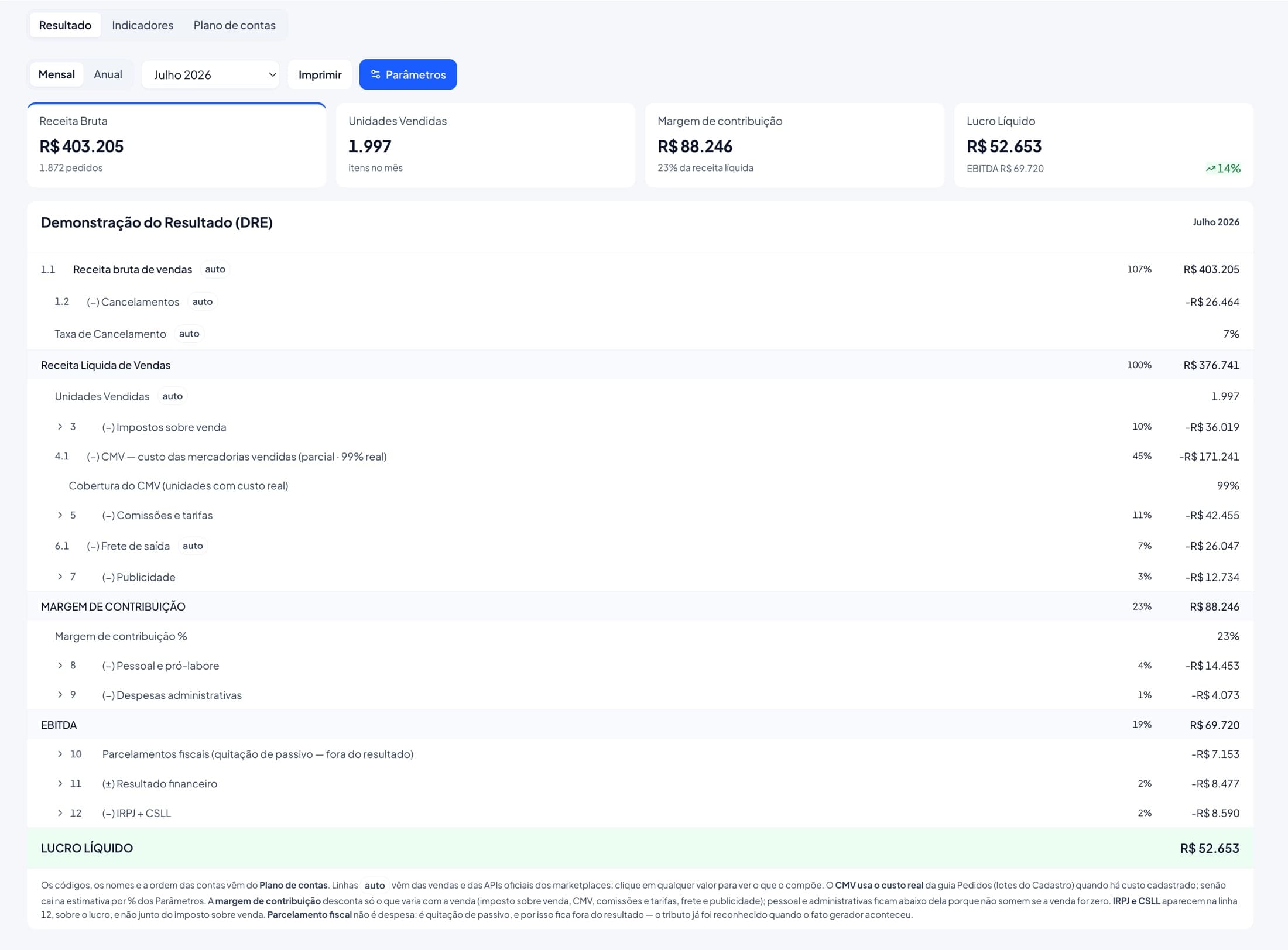Open the Plano de contas tab
Image resolution: width=1288 pixels, height=950 pixels.
234,25
